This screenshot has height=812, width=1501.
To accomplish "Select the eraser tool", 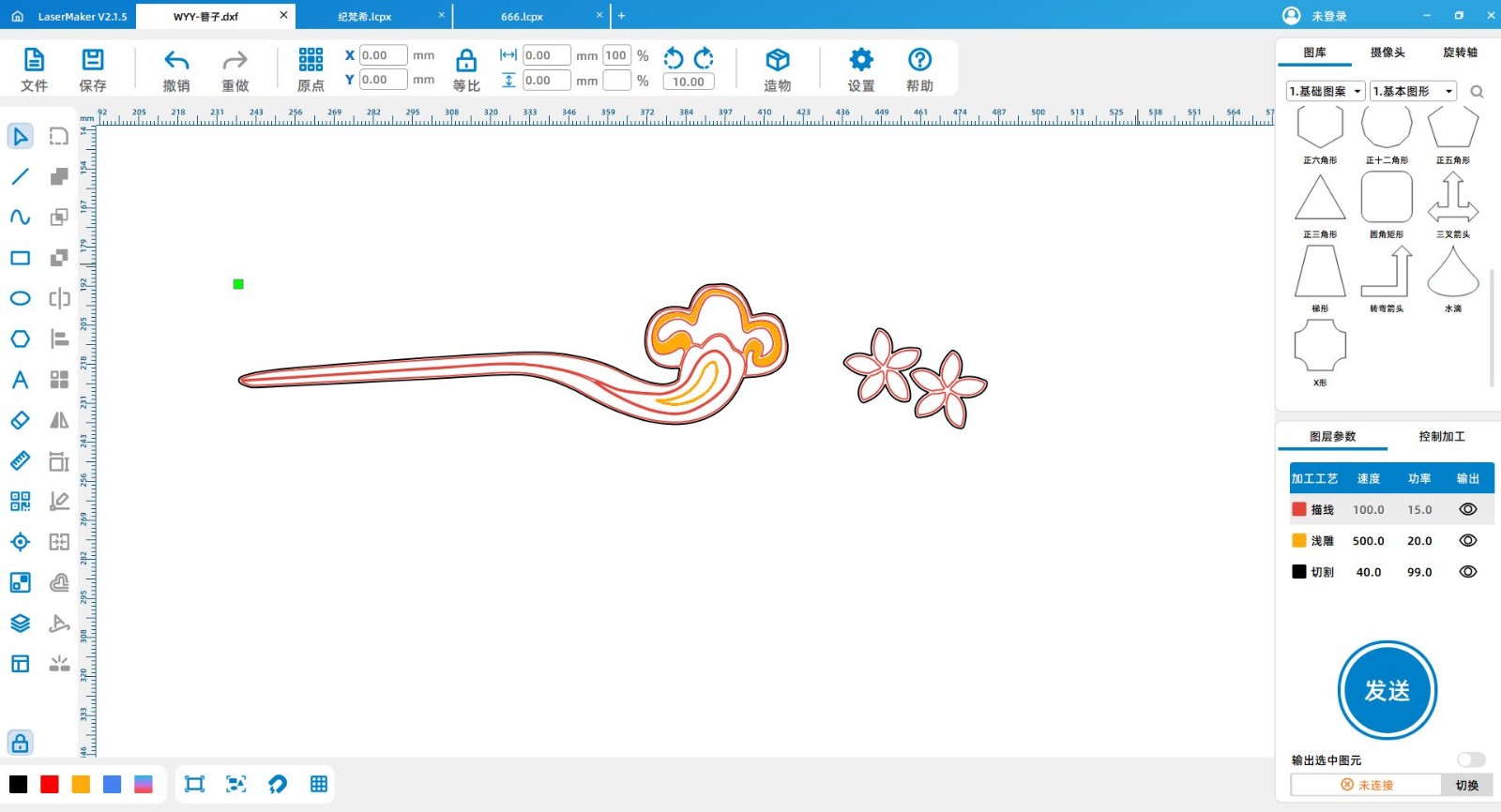I will (x=20, y=421).
